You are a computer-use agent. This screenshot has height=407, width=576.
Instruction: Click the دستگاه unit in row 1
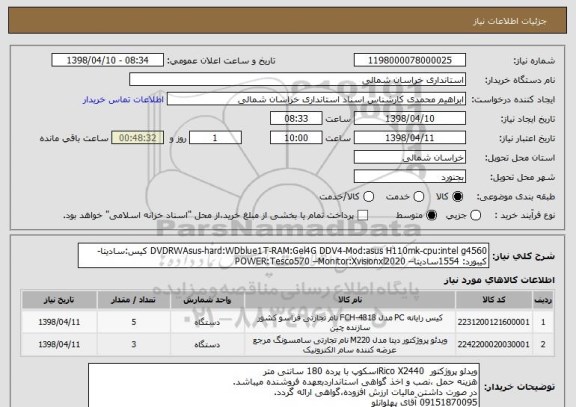[207, 322]
